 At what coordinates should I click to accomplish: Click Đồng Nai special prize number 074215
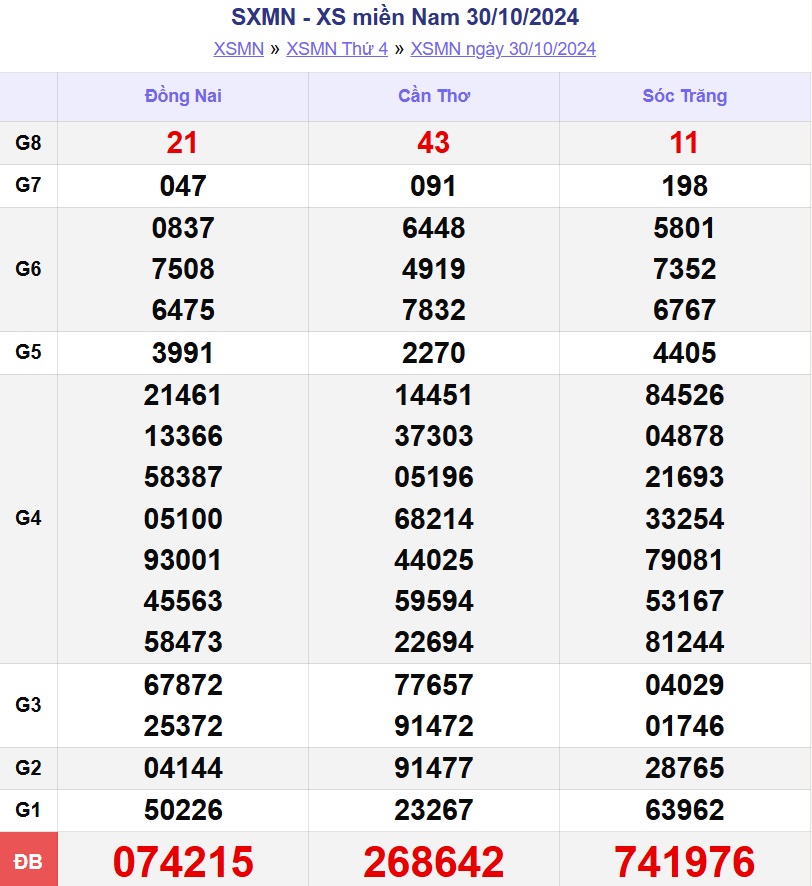[183, 862]
